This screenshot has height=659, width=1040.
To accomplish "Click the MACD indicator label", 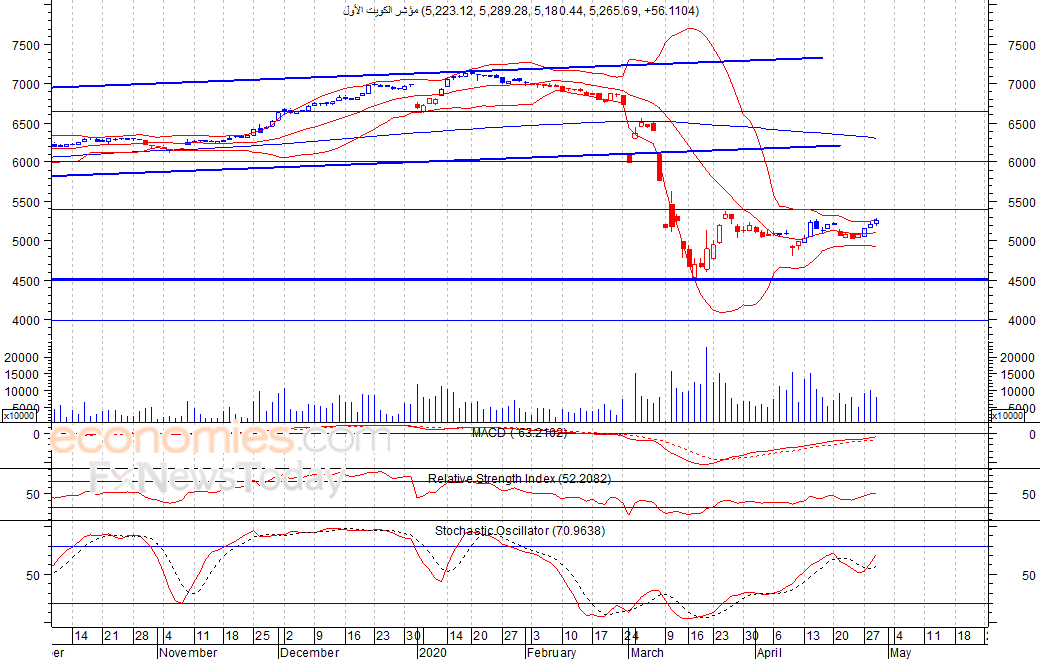I will (519, 433).
